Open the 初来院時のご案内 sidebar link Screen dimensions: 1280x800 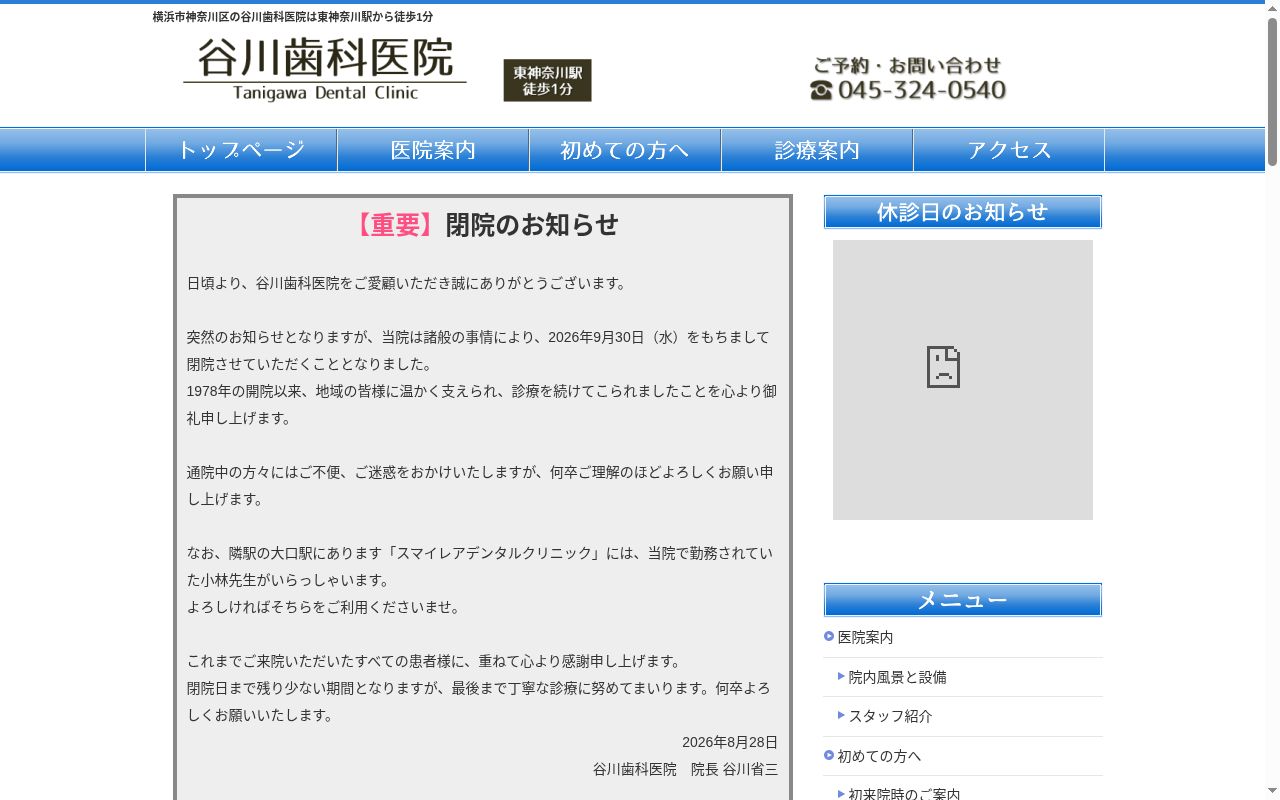[x=904, y=794]
